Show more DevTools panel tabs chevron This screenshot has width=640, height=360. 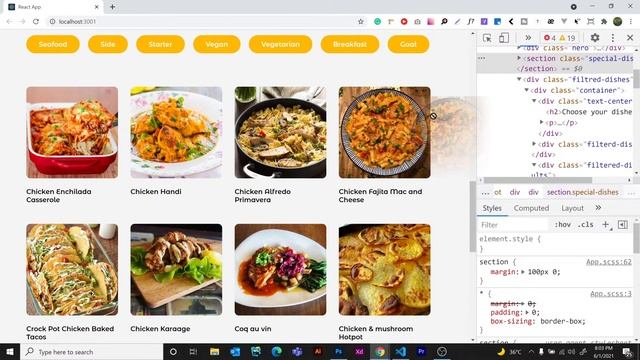(x=528, y=38)
